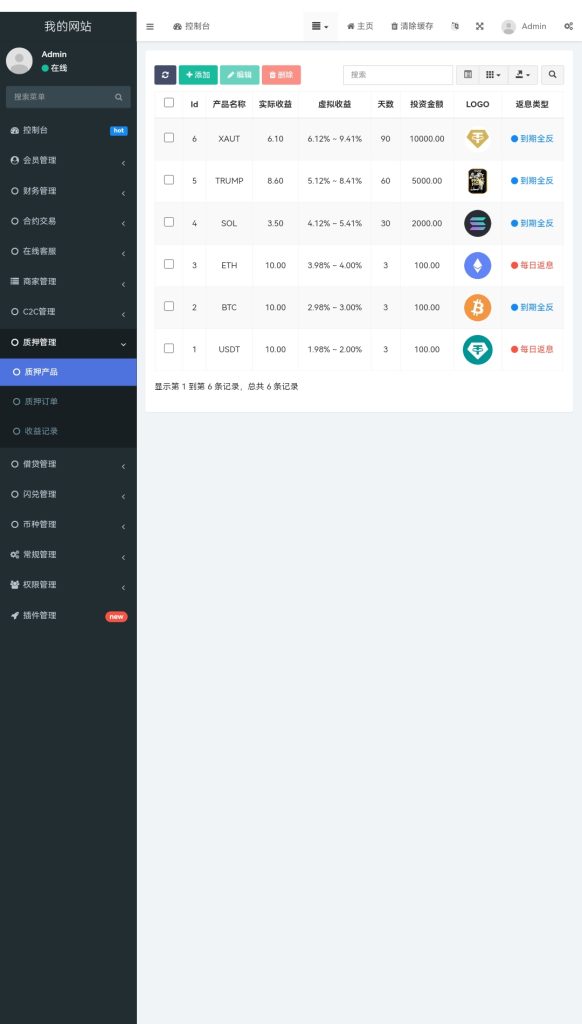Click the Admin avatar in top bar
This screenshot has height=1024, width=582.
click(508, 27)
